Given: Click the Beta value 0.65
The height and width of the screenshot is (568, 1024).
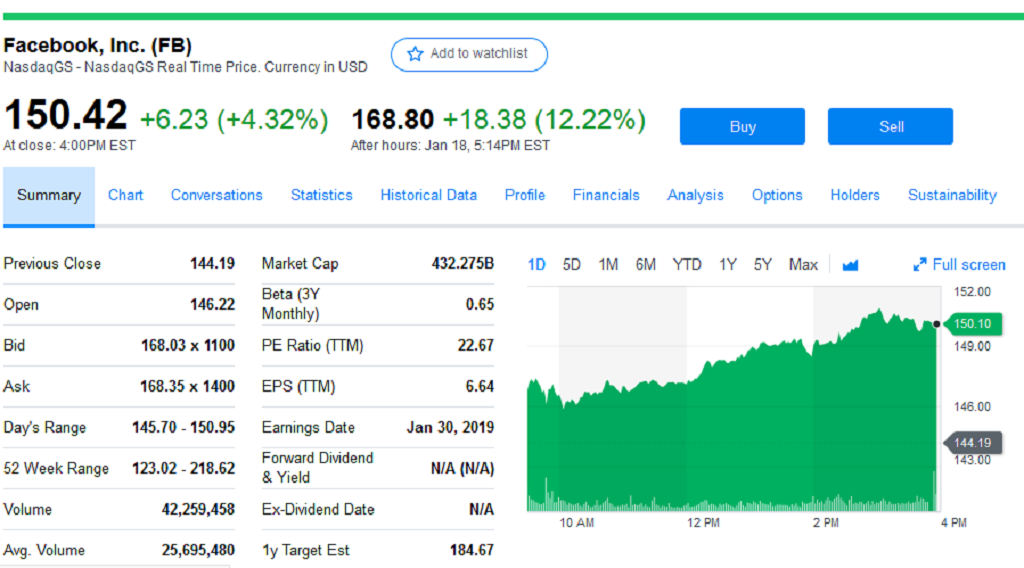Looking at the screenshot, I should coord(479,304).
